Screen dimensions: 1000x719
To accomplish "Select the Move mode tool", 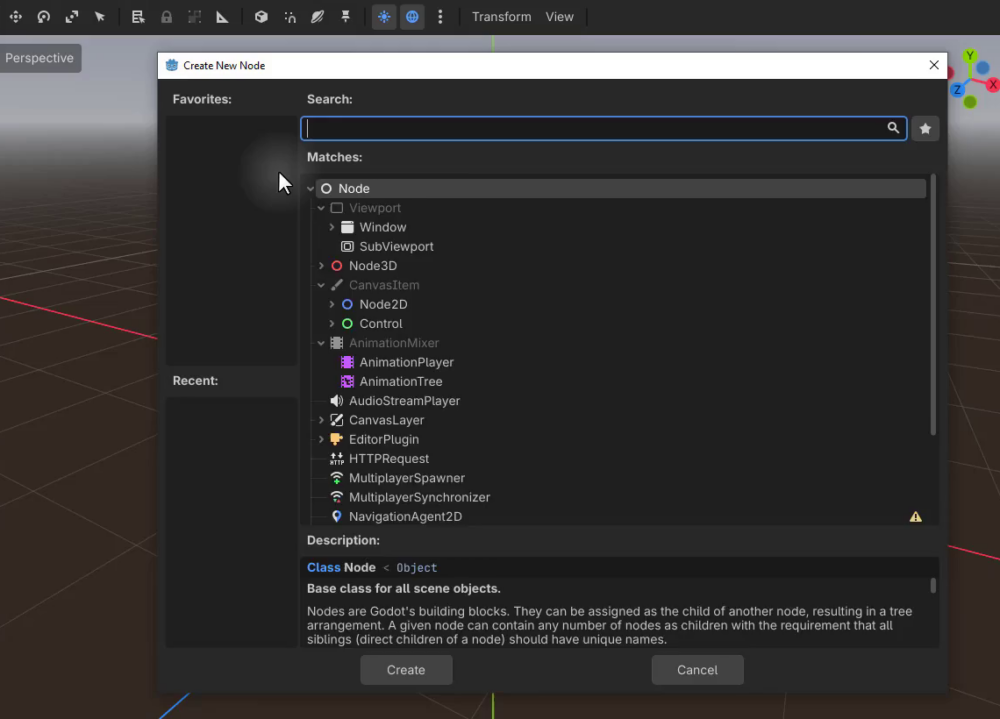I will pos(16,17).
